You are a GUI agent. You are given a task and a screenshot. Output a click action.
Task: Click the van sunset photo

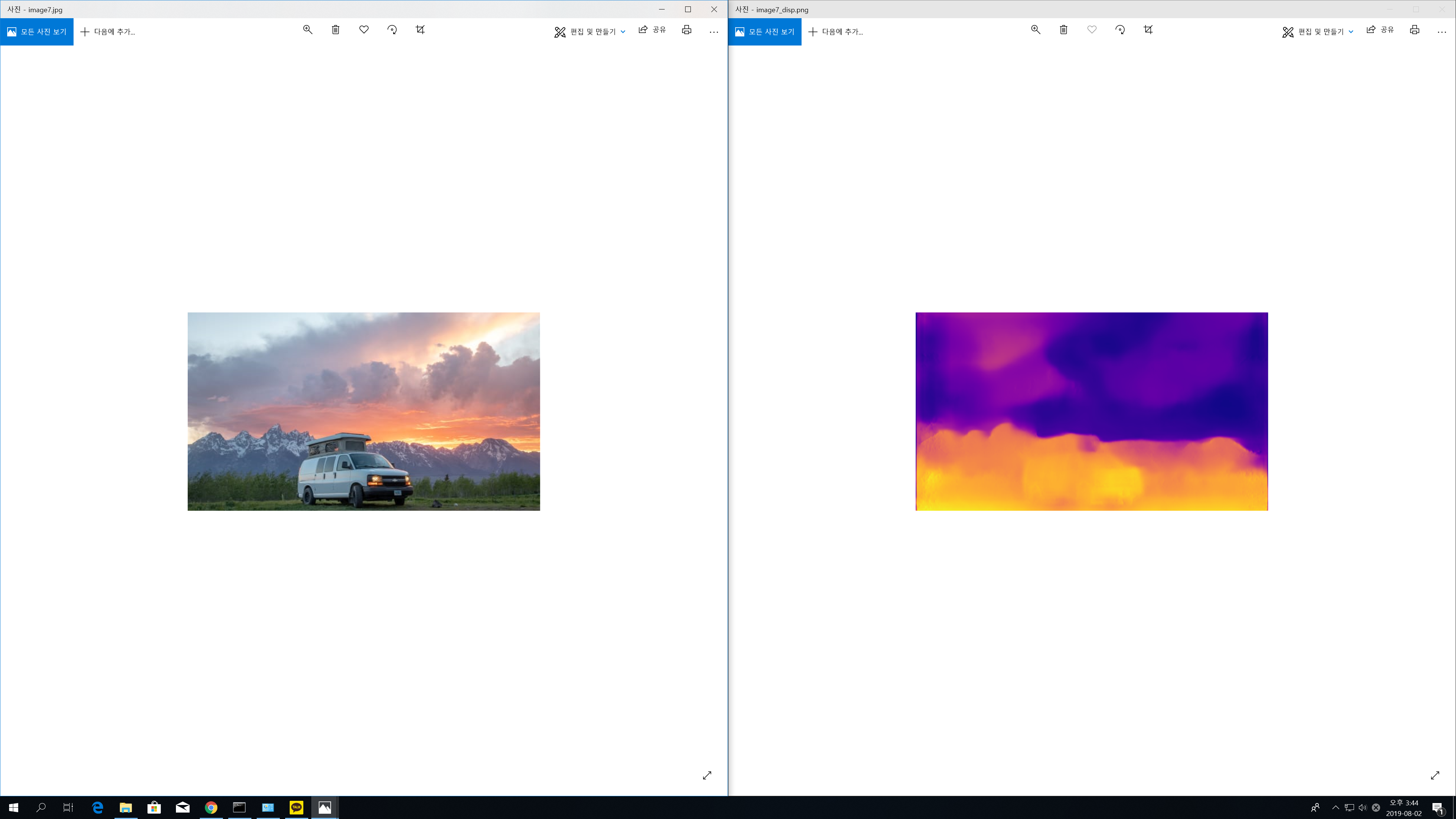tap(364, 411)
